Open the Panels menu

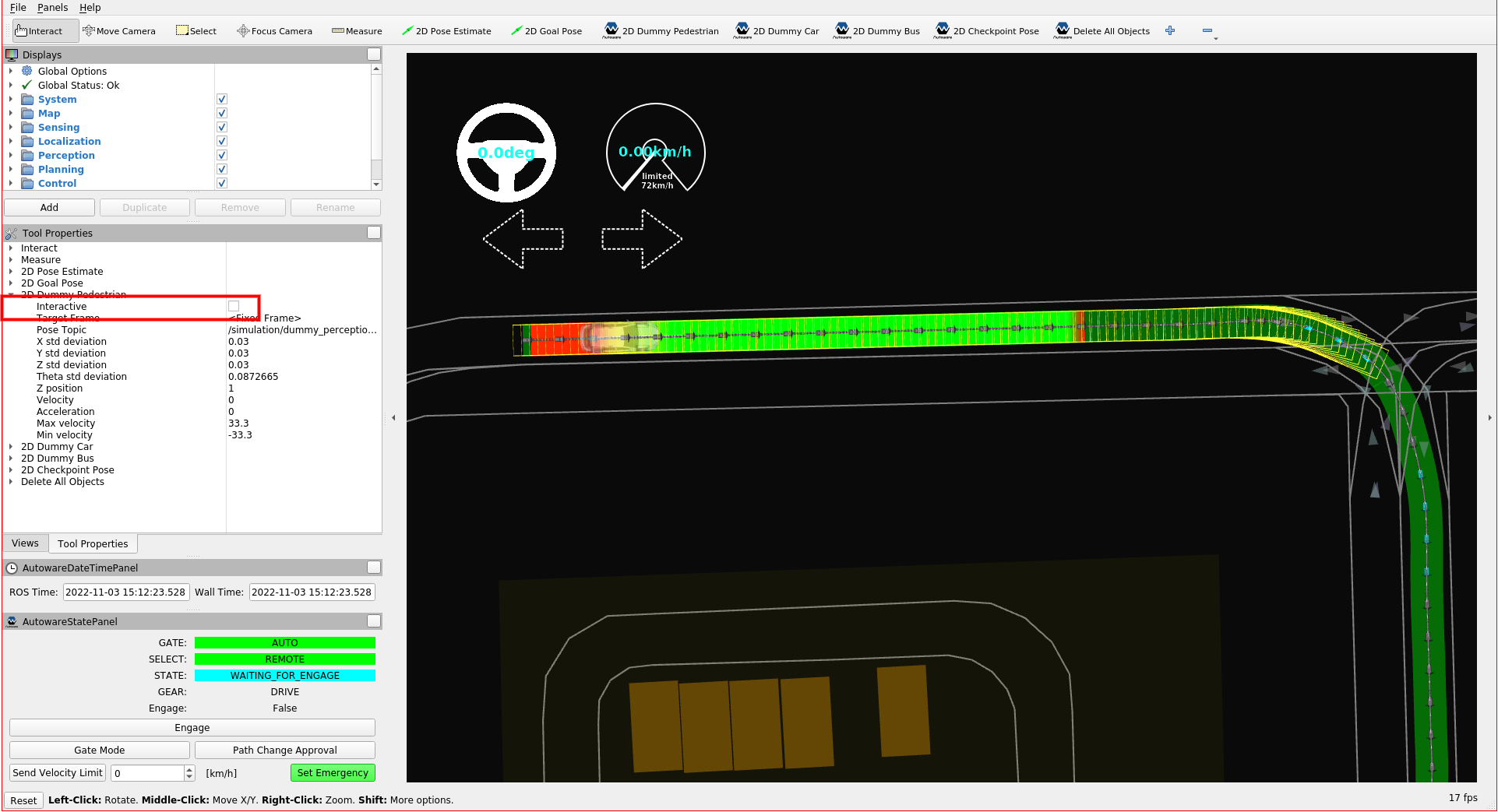tap(52, 7)
